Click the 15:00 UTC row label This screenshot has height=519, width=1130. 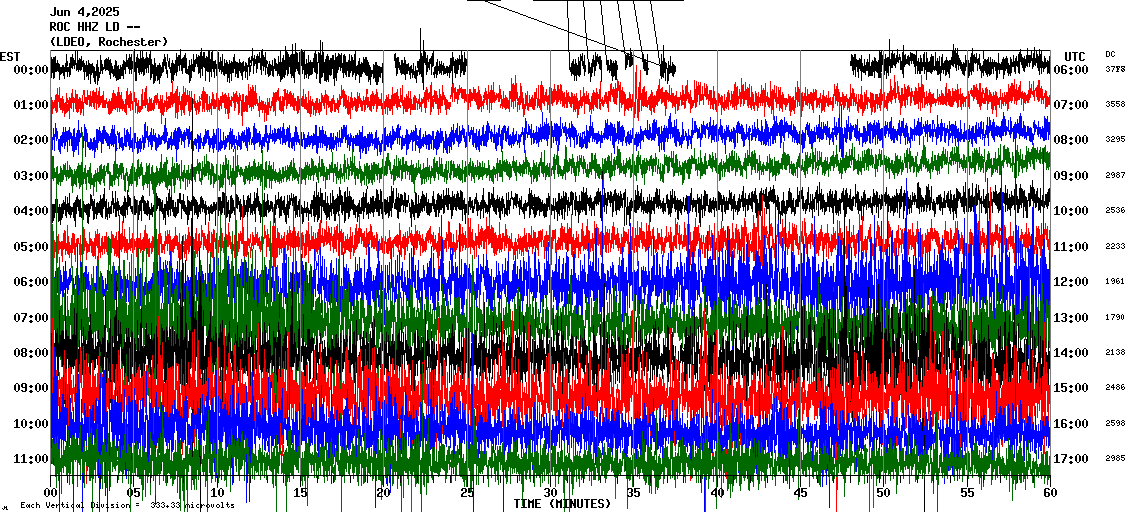click(1071, 388)
